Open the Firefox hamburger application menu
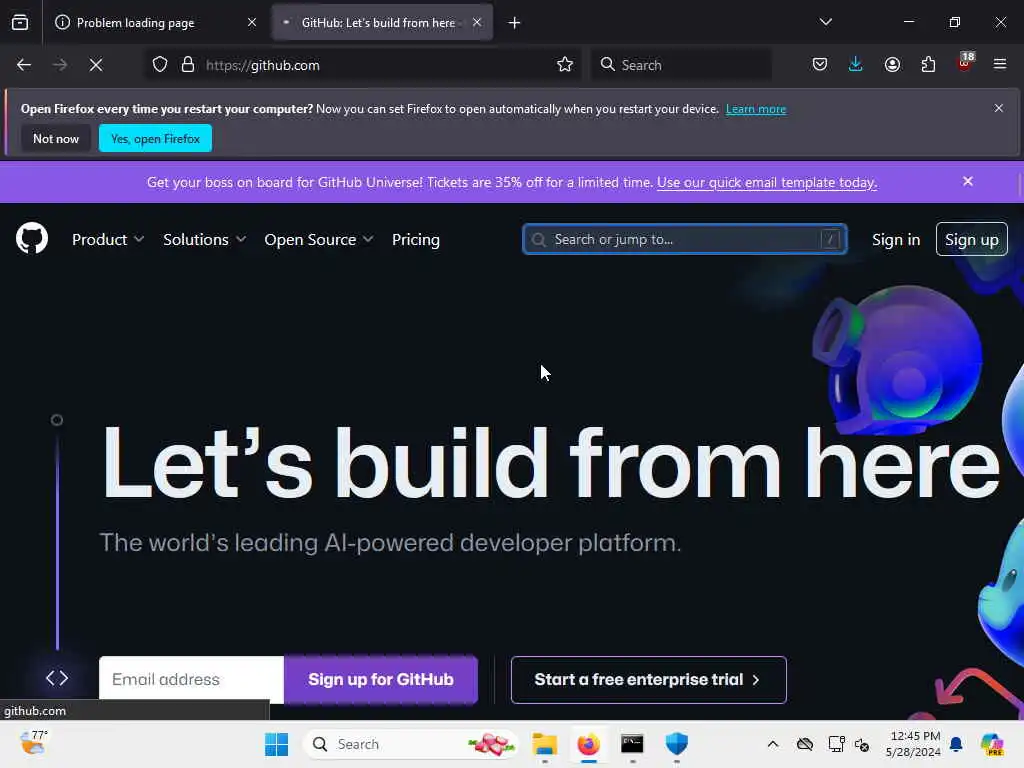This screenshot has height=768, width=1024. (1000, 64)
